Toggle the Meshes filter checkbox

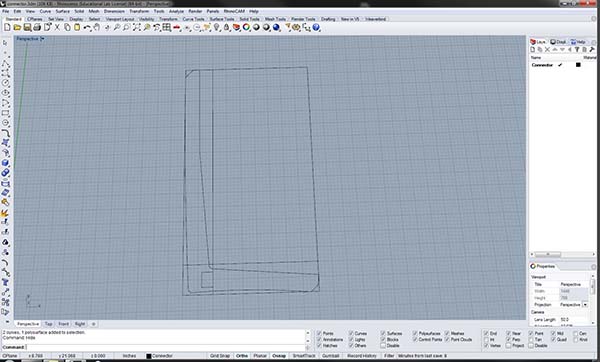point(447,334)
